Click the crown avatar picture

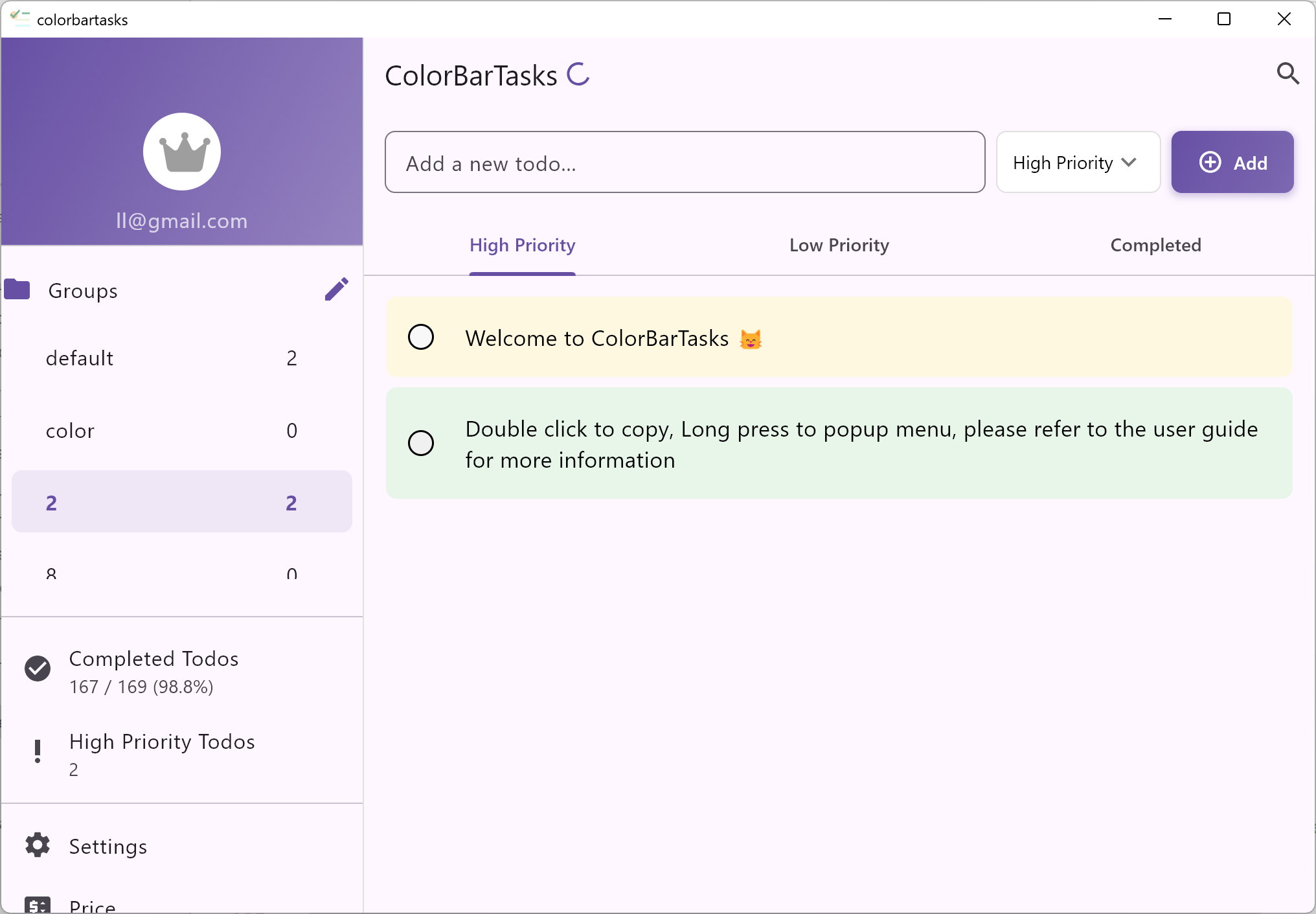[x=182, y=152]
